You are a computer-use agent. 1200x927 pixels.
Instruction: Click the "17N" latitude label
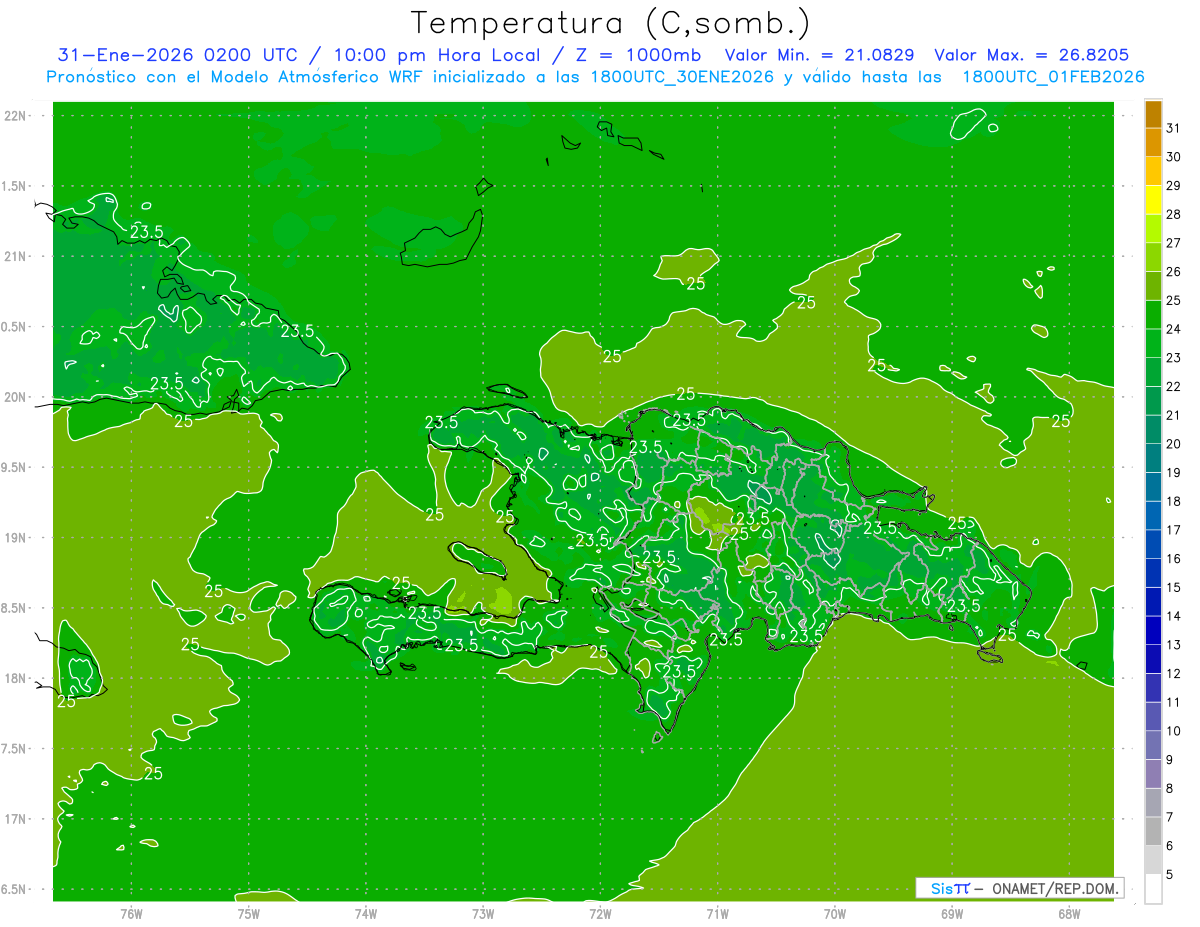pos(15,819)
